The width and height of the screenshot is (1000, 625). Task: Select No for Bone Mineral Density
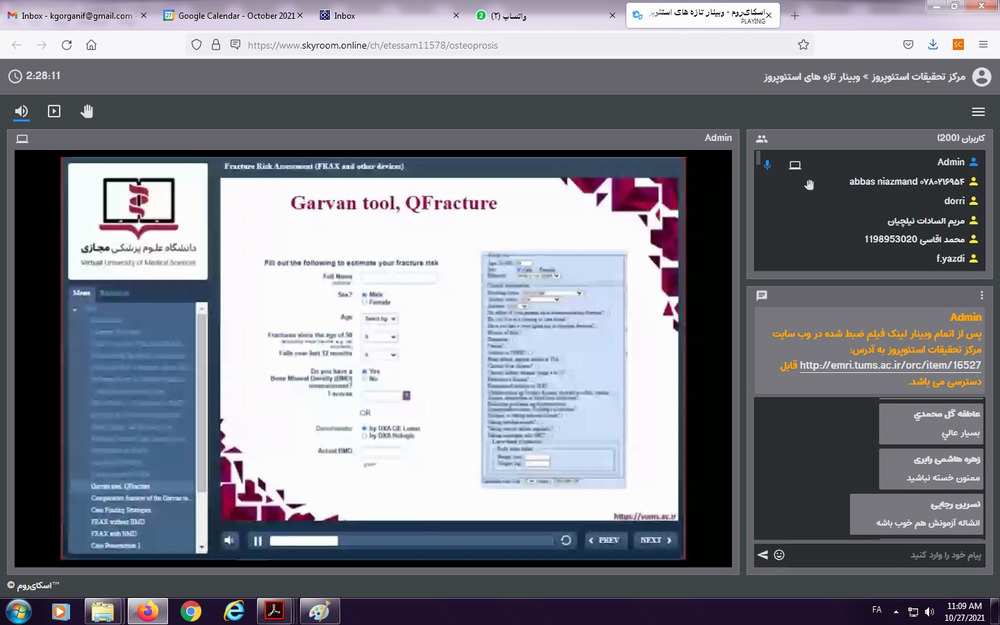click(364, 379)
